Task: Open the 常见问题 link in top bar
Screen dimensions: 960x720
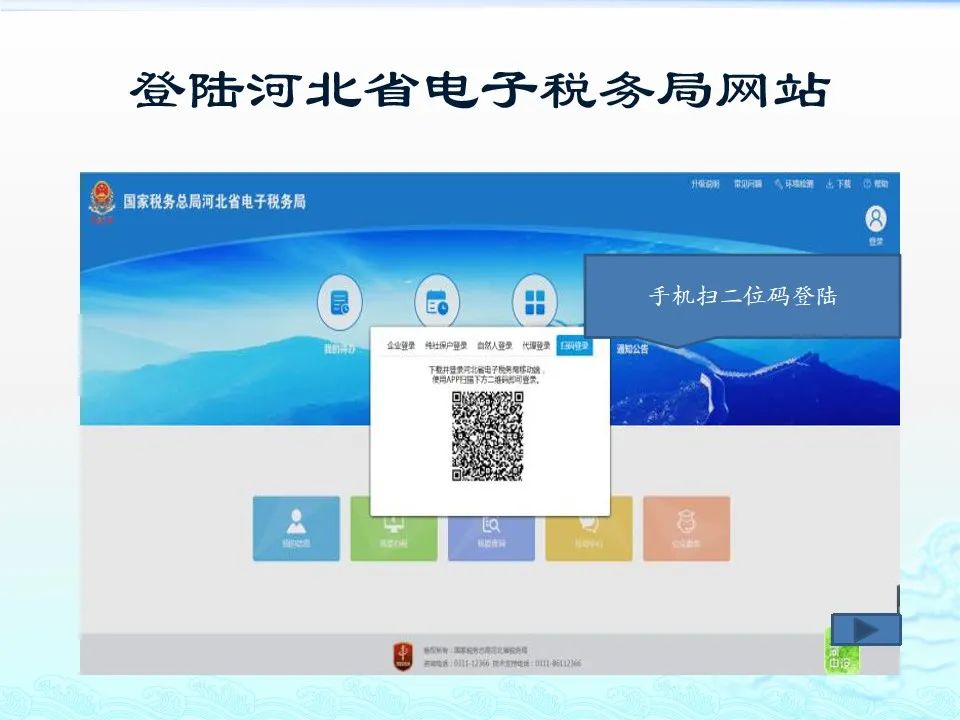Action: [748, 184]
